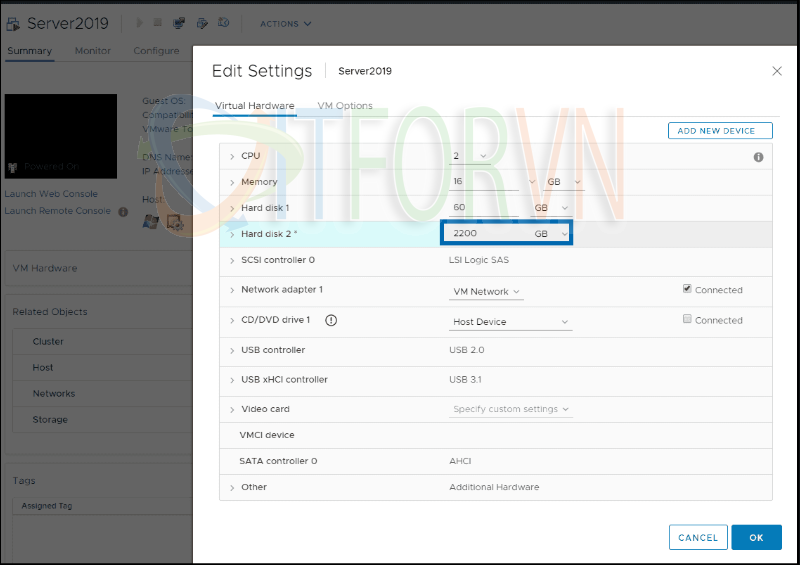800x565 pixels.
Task: Expand the Memory row
Action: (232, 182)
